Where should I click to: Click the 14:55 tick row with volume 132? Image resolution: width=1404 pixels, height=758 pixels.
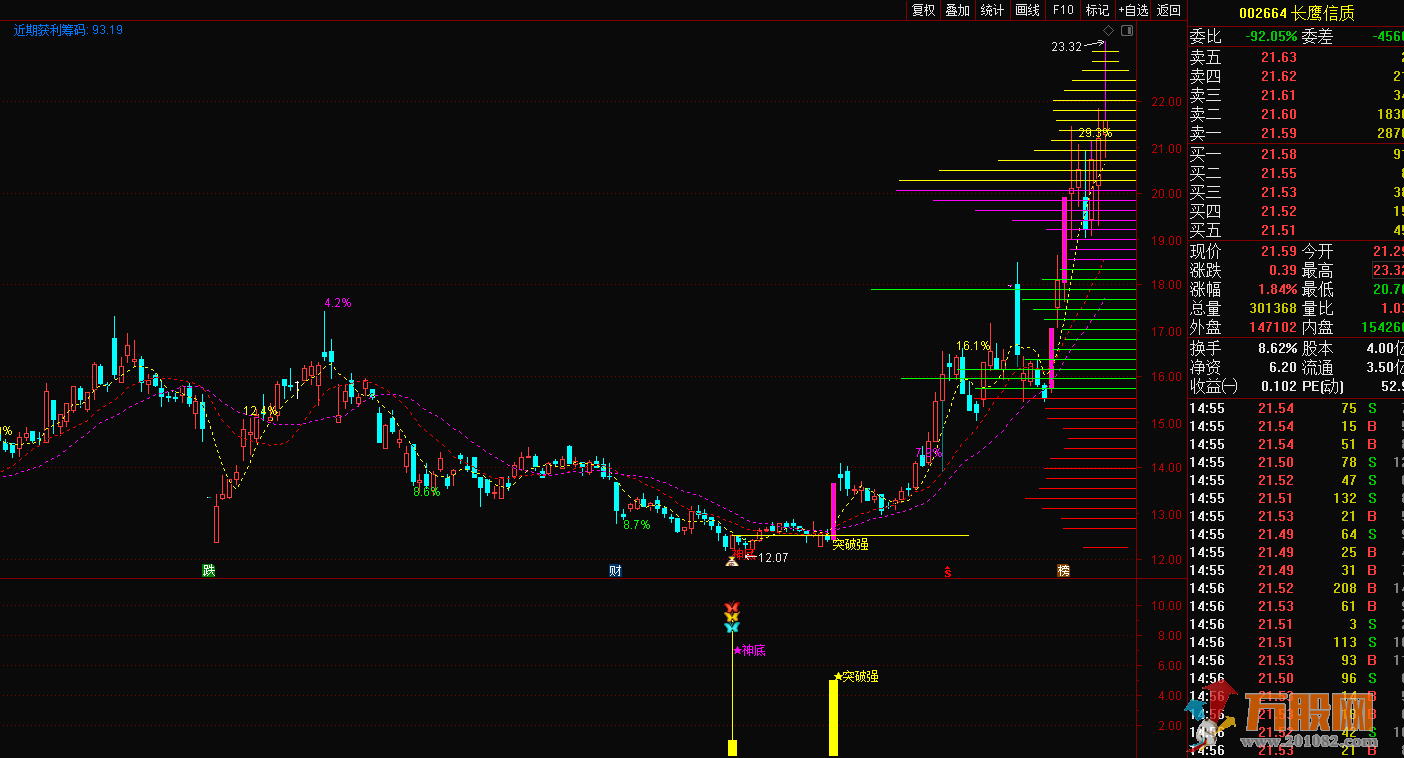(1296, 498)
